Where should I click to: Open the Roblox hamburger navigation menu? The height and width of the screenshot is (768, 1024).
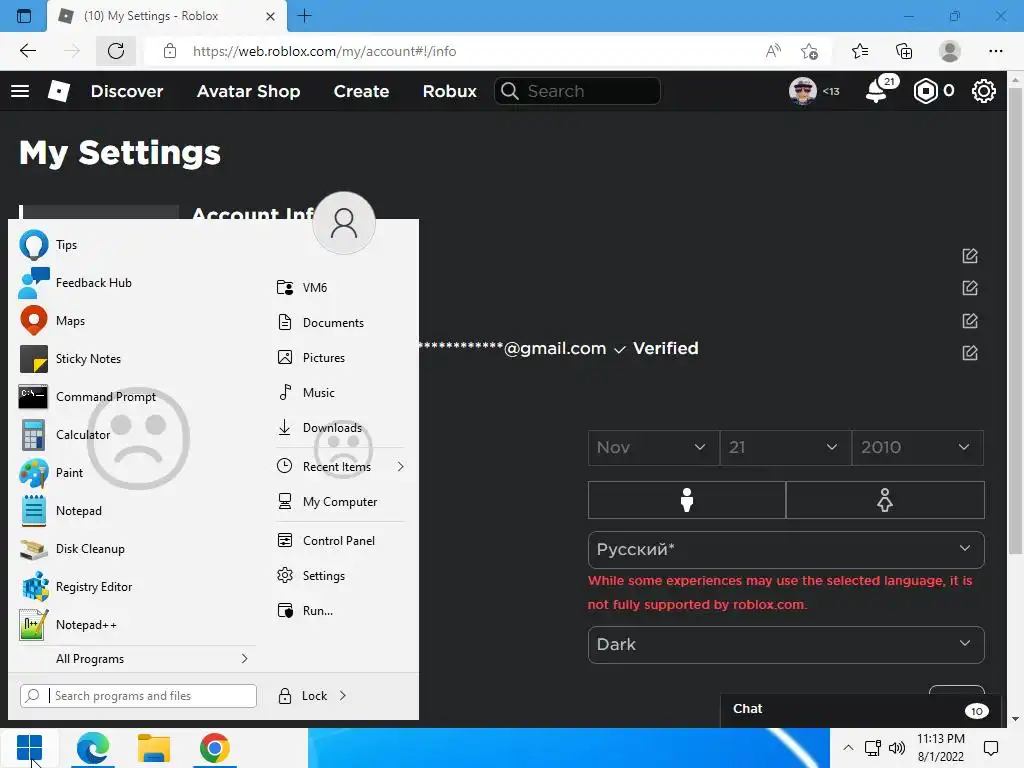pyautogui.click(x=20, y=91)
